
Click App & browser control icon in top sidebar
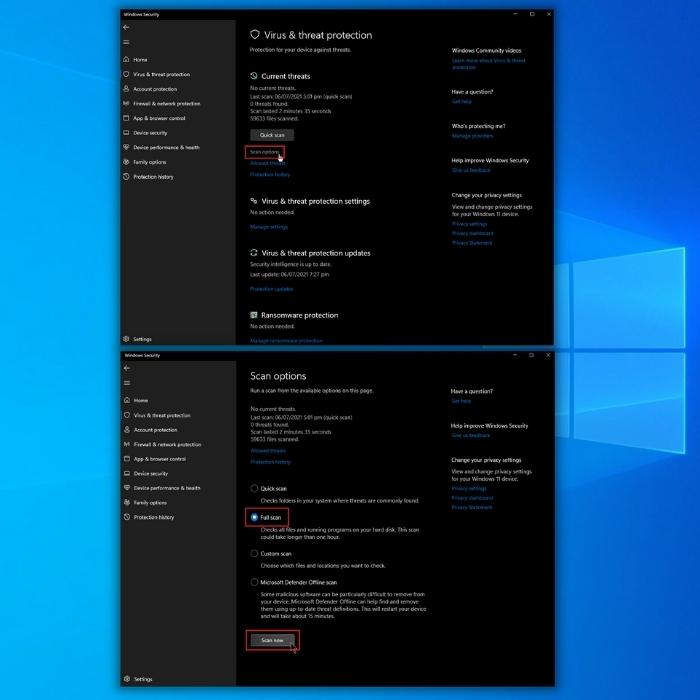tap(126, 118)
